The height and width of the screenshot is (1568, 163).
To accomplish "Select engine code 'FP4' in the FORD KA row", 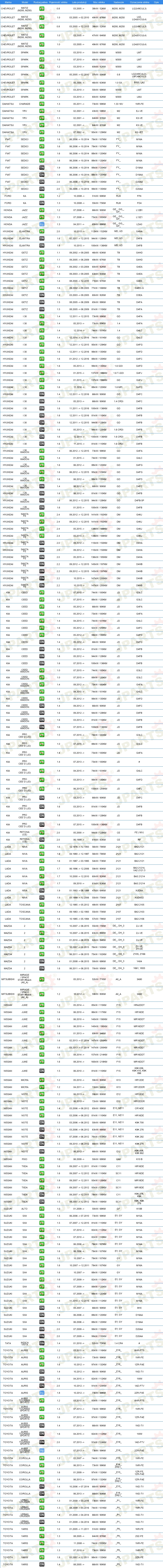I will coord(140,196).
